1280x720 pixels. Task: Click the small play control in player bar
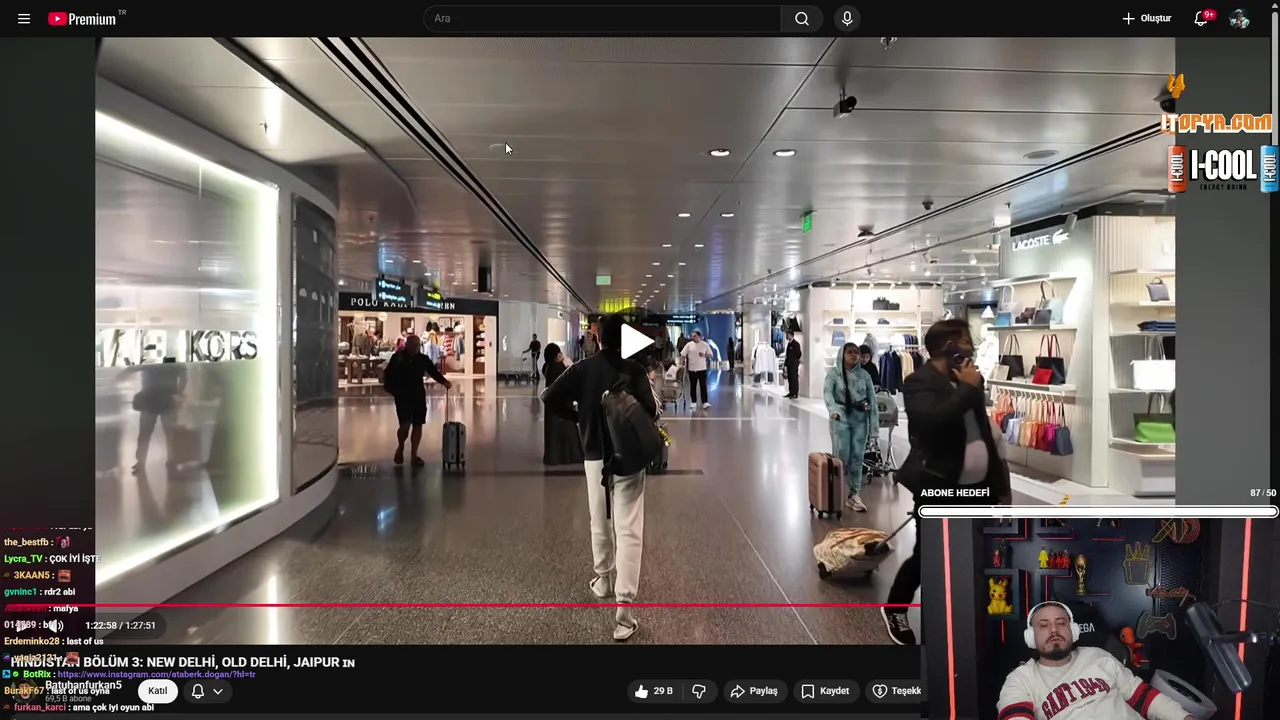coord(21,626)
